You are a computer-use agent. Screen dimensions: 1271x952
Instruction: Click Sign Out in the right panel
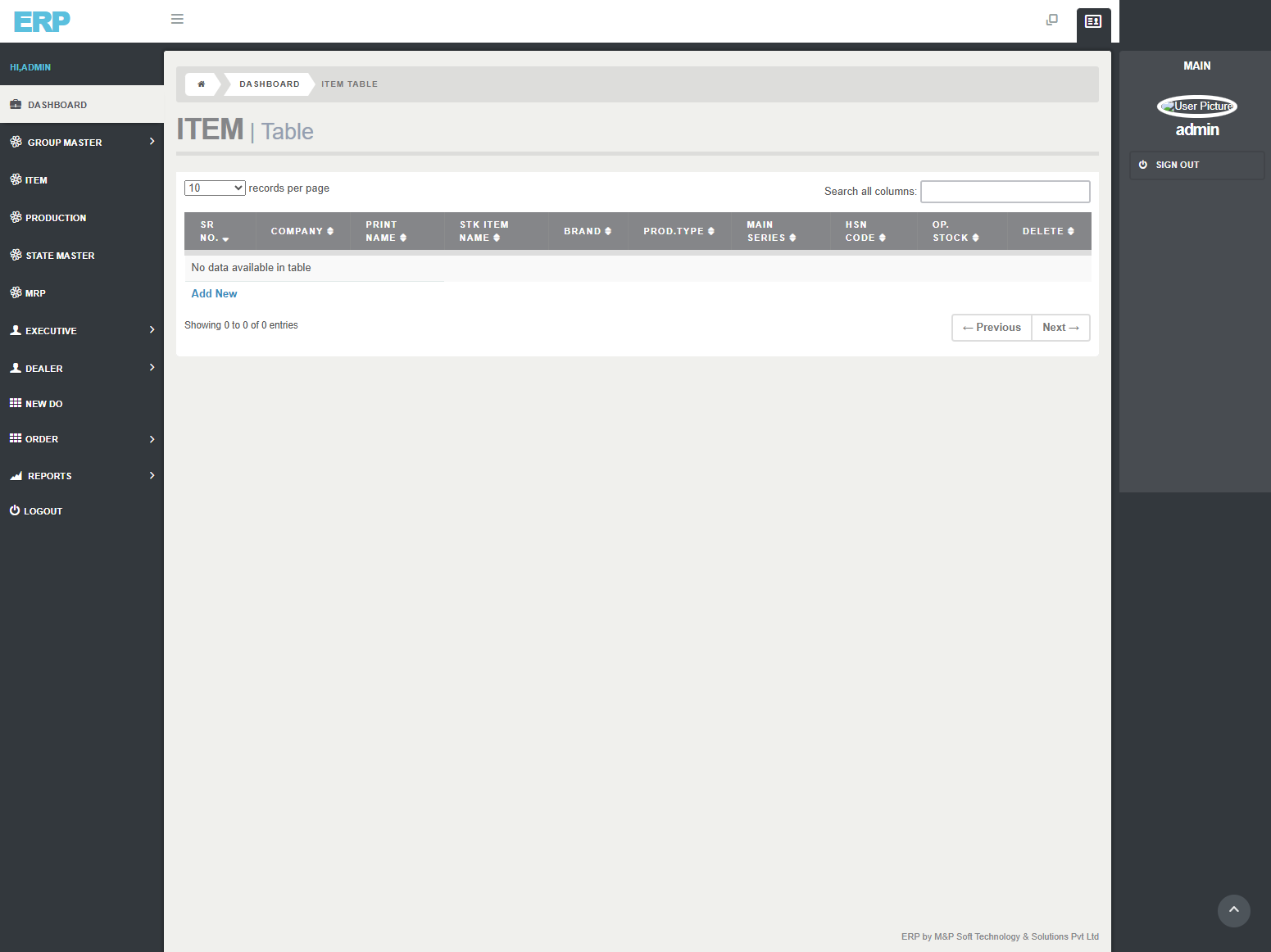pyautogui.click(x=1177, y=165)
